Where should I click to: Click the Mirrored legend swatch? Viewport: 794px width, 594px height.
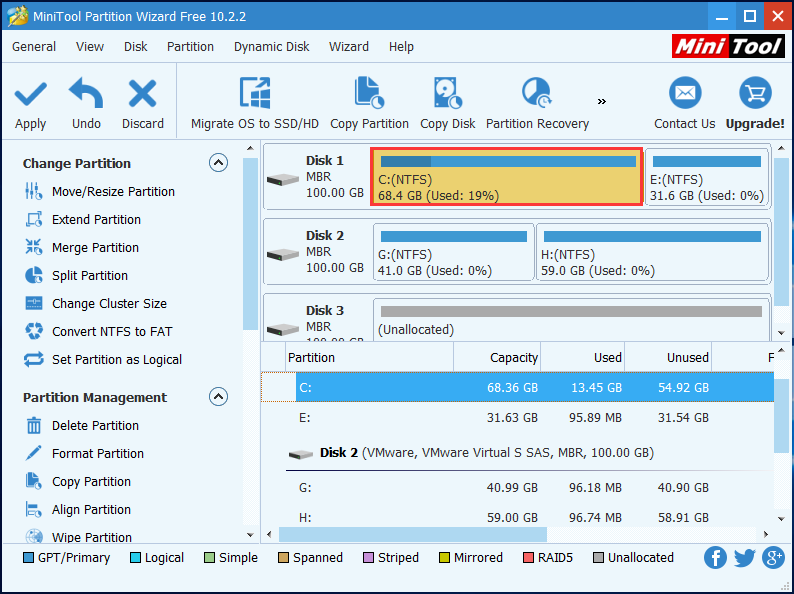coord(444,558)
